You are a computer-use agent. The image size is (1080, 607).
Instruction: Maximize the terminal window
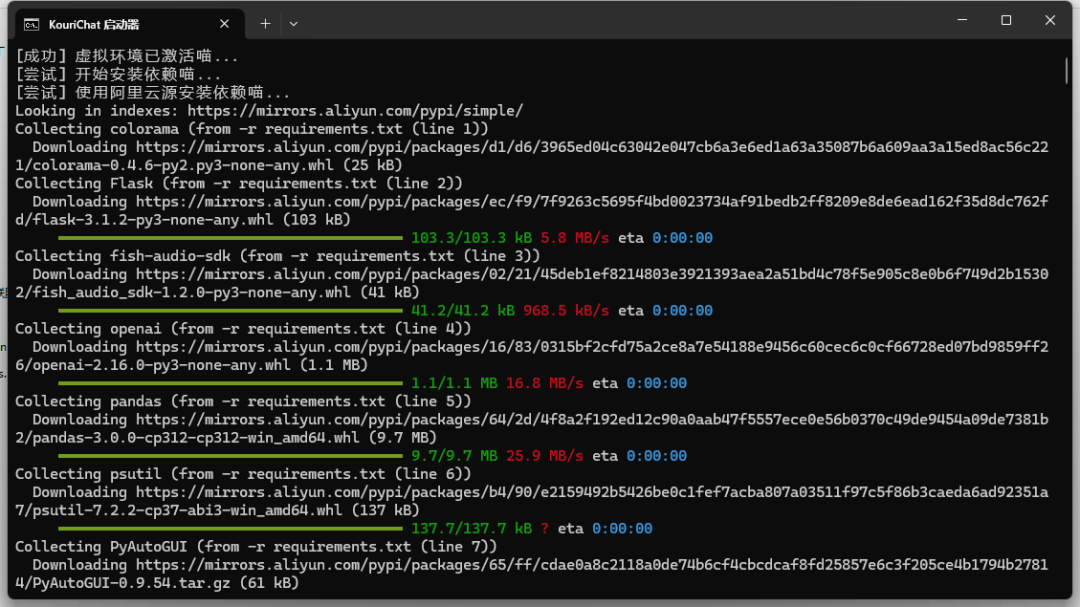click(x=1006, y=20)
